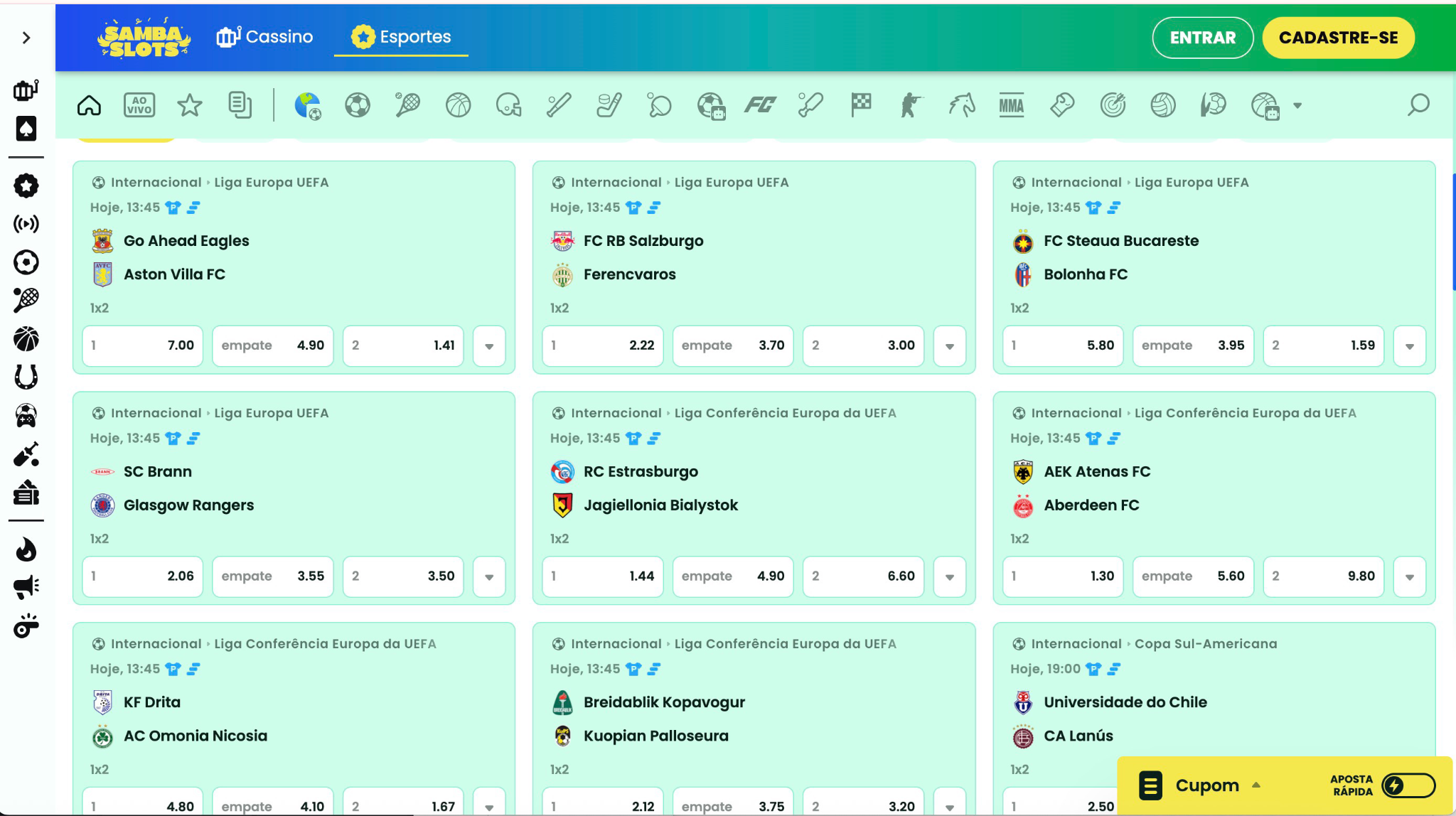
Task: Click the CADASTRE-SE sign-up button
Action: [1338, 38]
